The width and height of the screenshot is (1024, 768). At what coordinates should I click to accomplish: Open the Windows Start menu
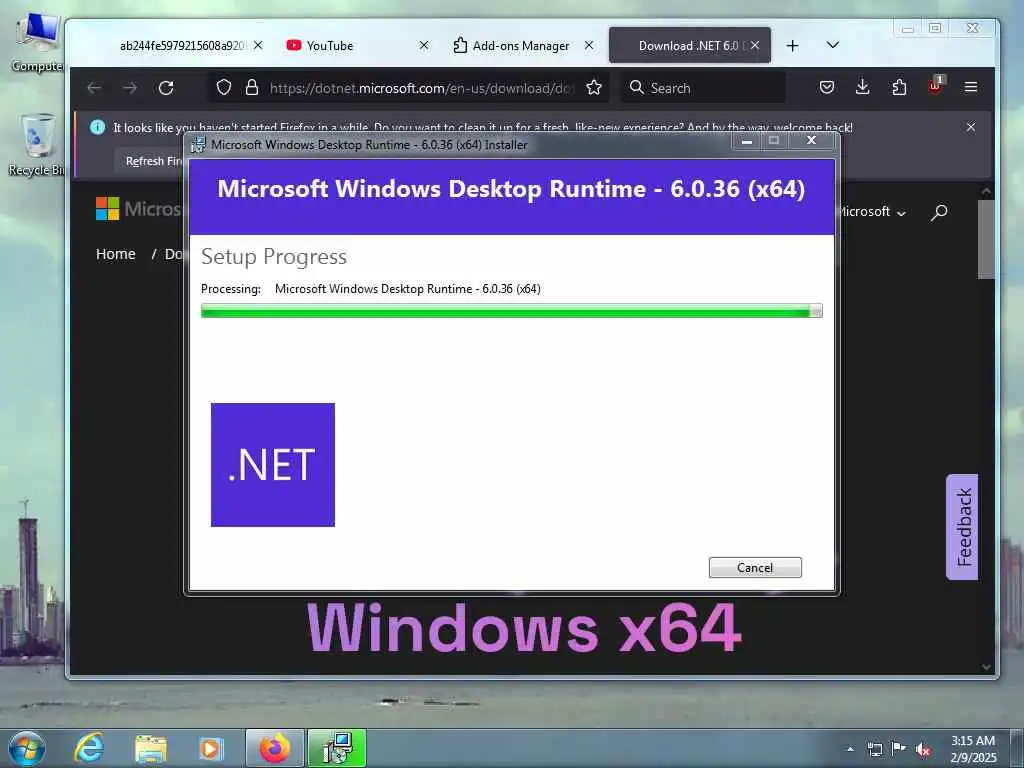point(27,748)
